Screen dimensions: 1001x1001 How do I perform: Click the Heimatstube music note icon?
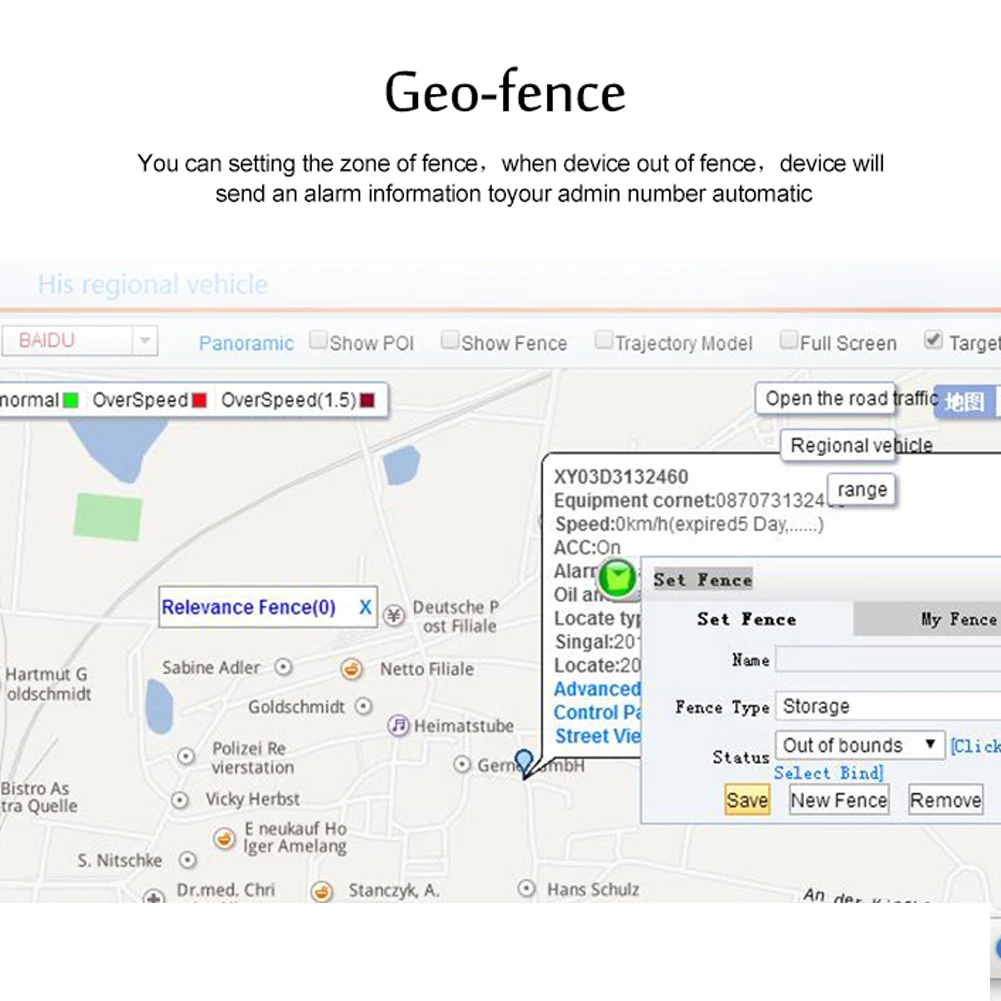[398, 725]
